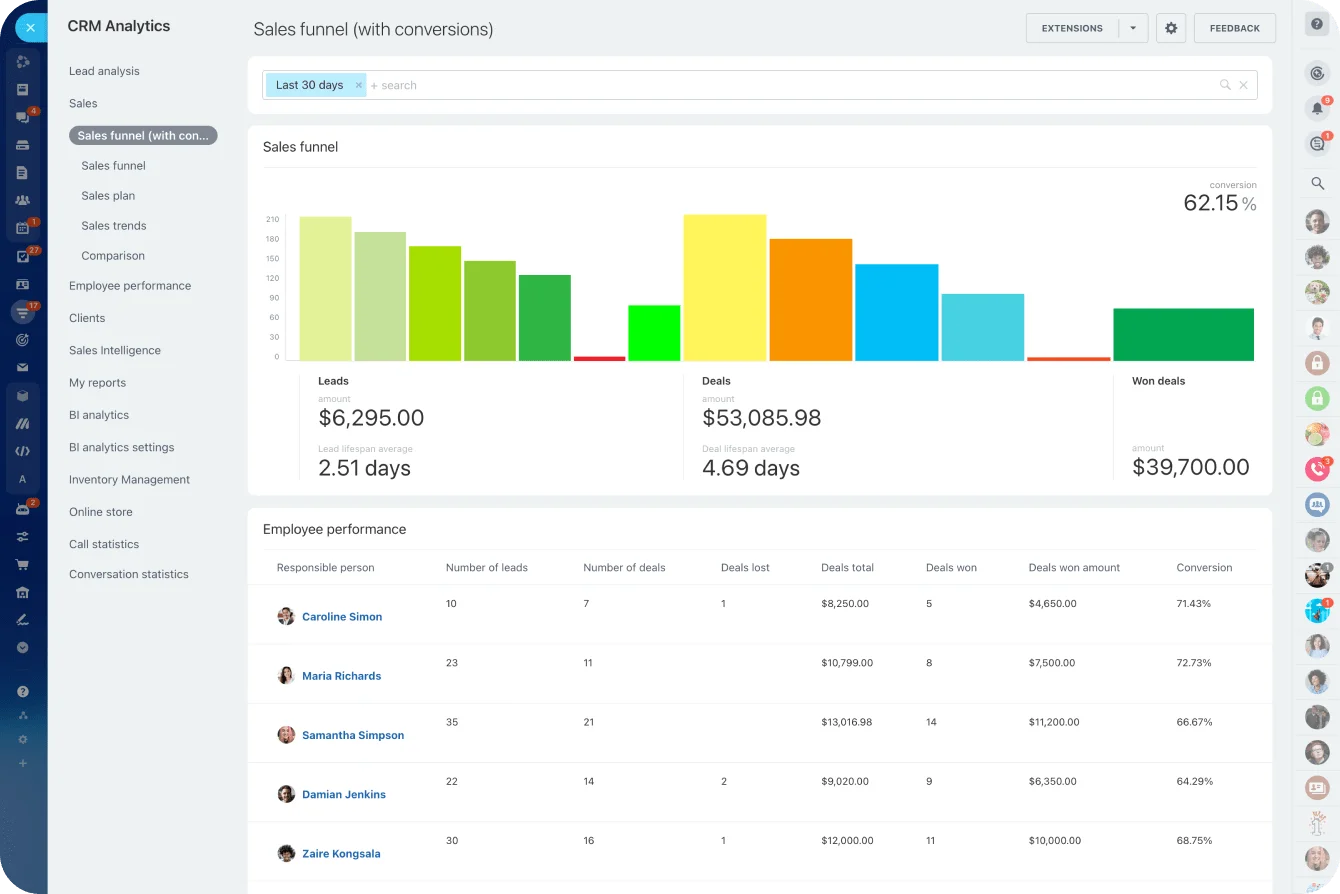
Task: Select the BI analytics chart icon
Action: point(24,423)
